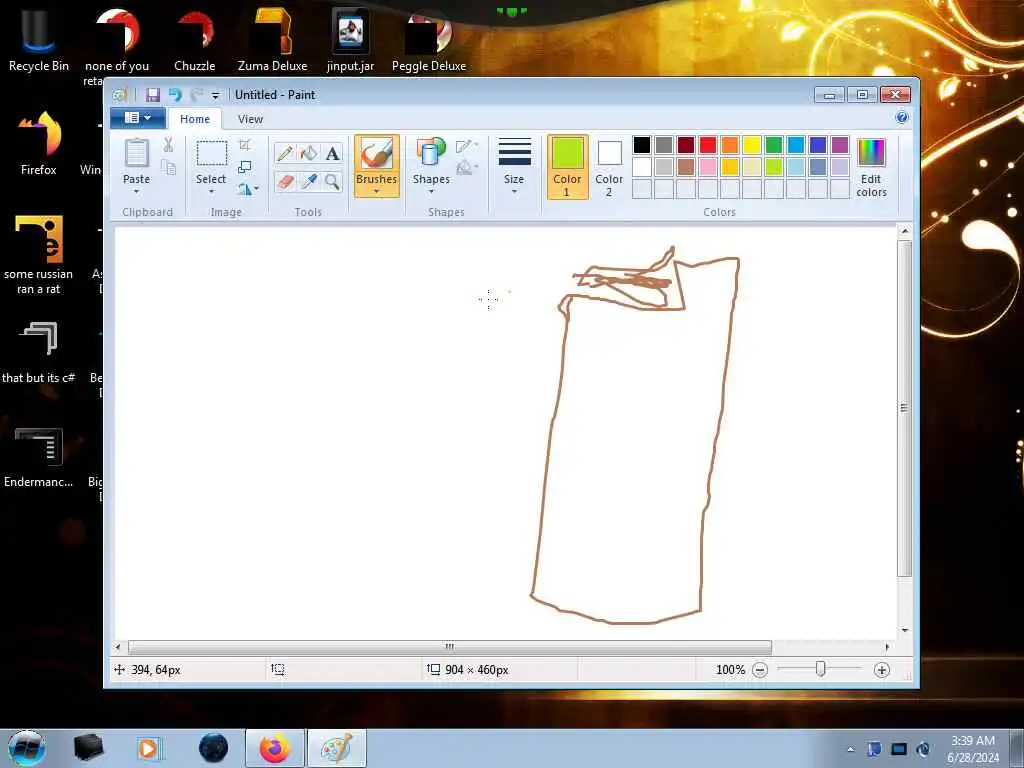The height and width of the screenshot is (768, 1024).
Task: Select the Magnifier tool
Action: [332, 181]
